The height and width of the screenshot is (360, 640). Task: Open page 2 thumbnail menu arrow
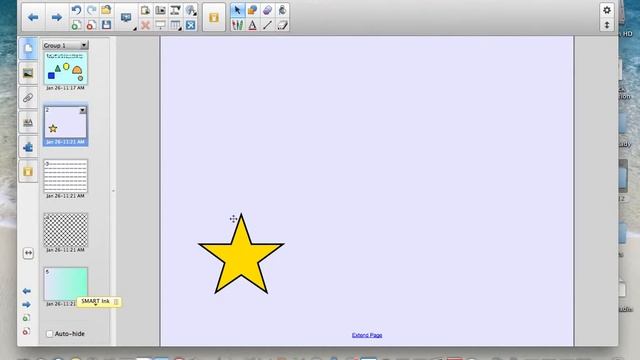pyautogui.click(x=83, y=110)
